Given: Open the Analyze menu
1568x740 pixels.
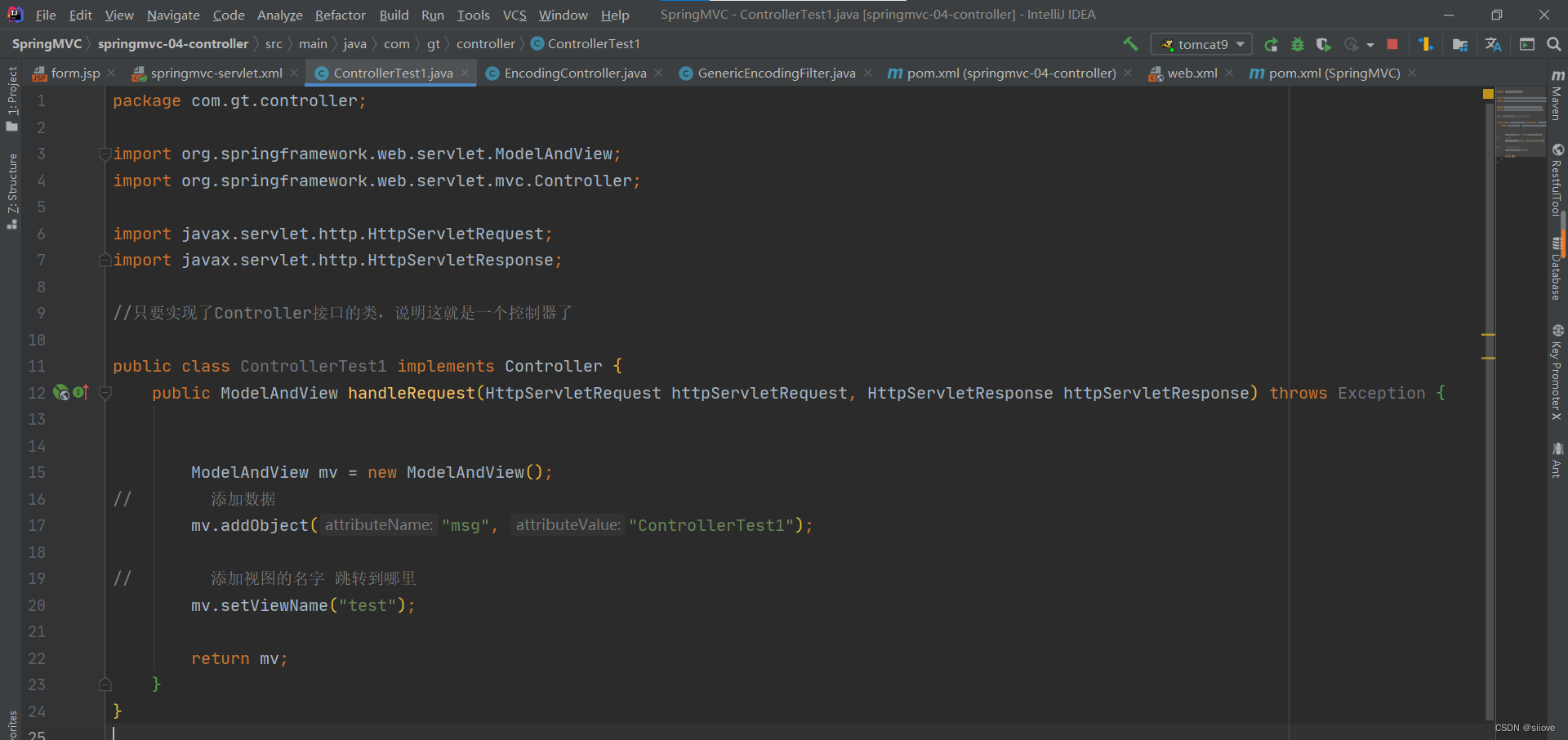Looking at the screenshot, I should point(279,15).
